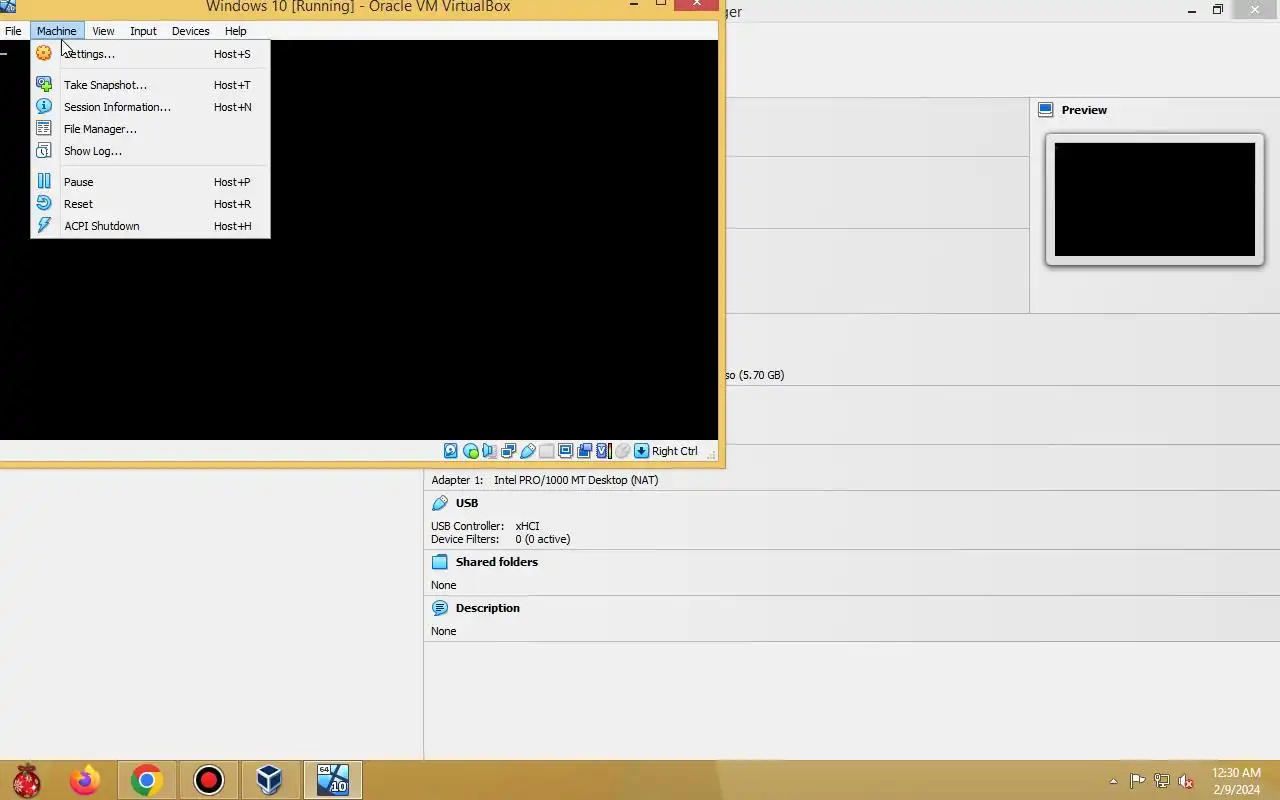
Task: Click the hard disk activity status icon
Action: click(x=451, y=451)
